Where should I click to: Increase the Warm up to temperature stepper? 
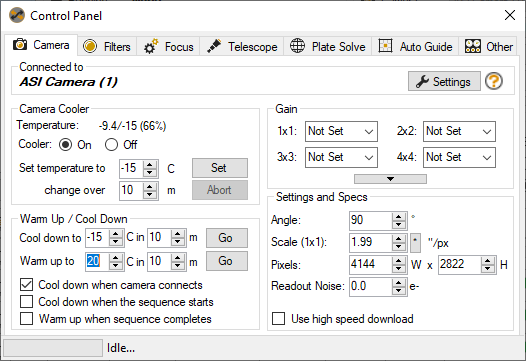(x=116, y=258)
